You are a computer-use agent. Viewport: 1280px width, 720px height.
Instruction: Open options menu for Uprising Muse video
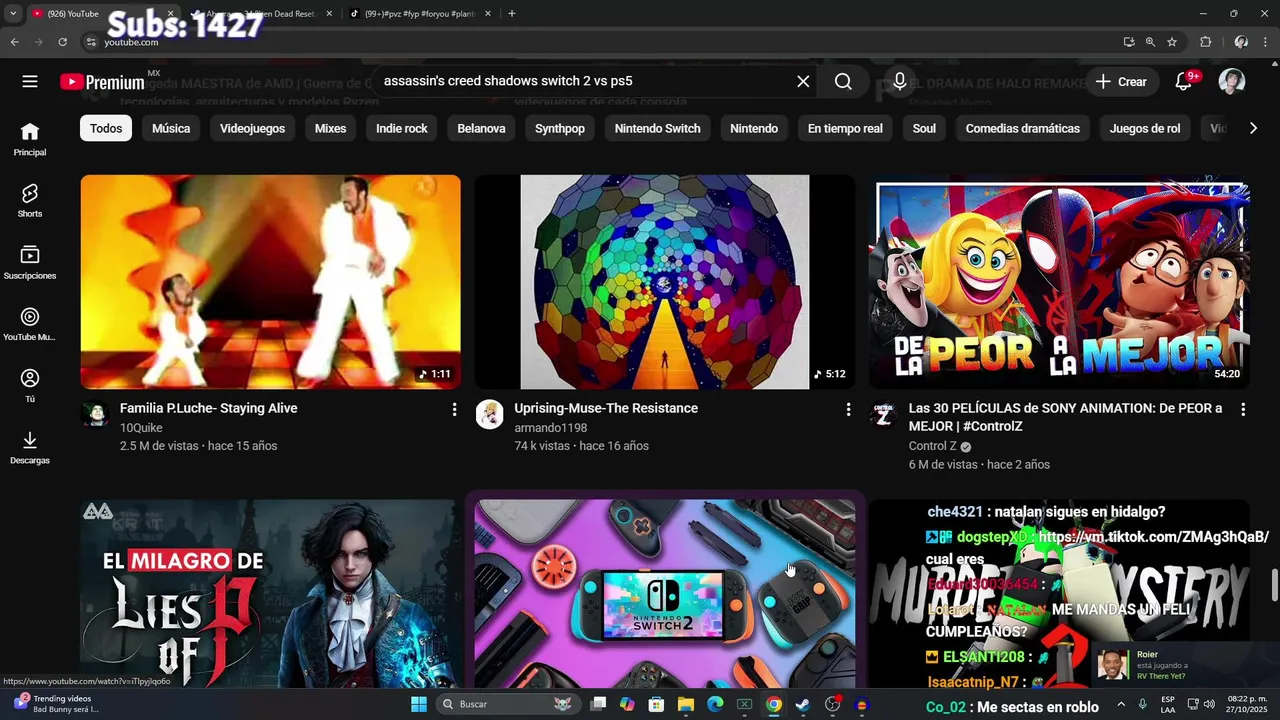coord(848,409)
